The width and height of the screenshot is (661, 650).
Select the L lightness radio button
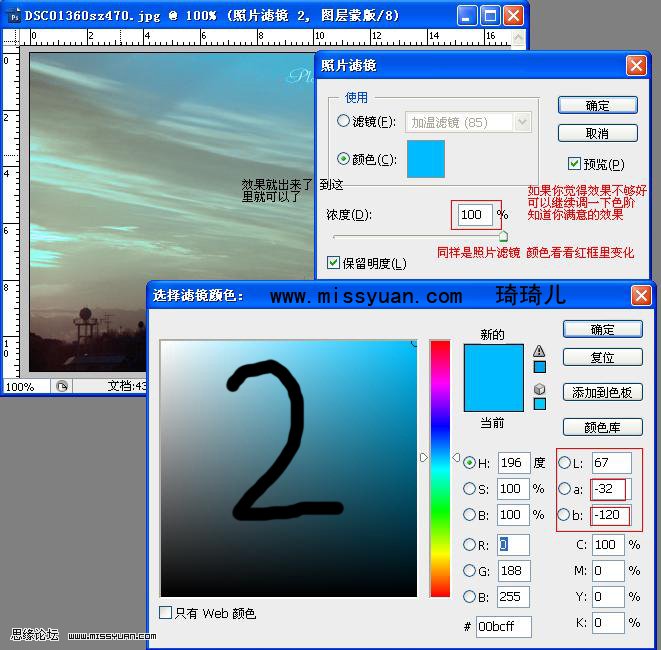tap(564, 462)
